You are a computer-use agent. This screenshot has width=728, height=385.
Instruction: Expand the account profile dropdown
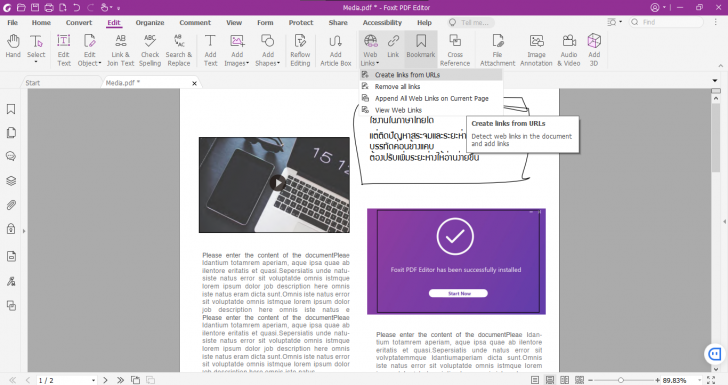[664, 7]
